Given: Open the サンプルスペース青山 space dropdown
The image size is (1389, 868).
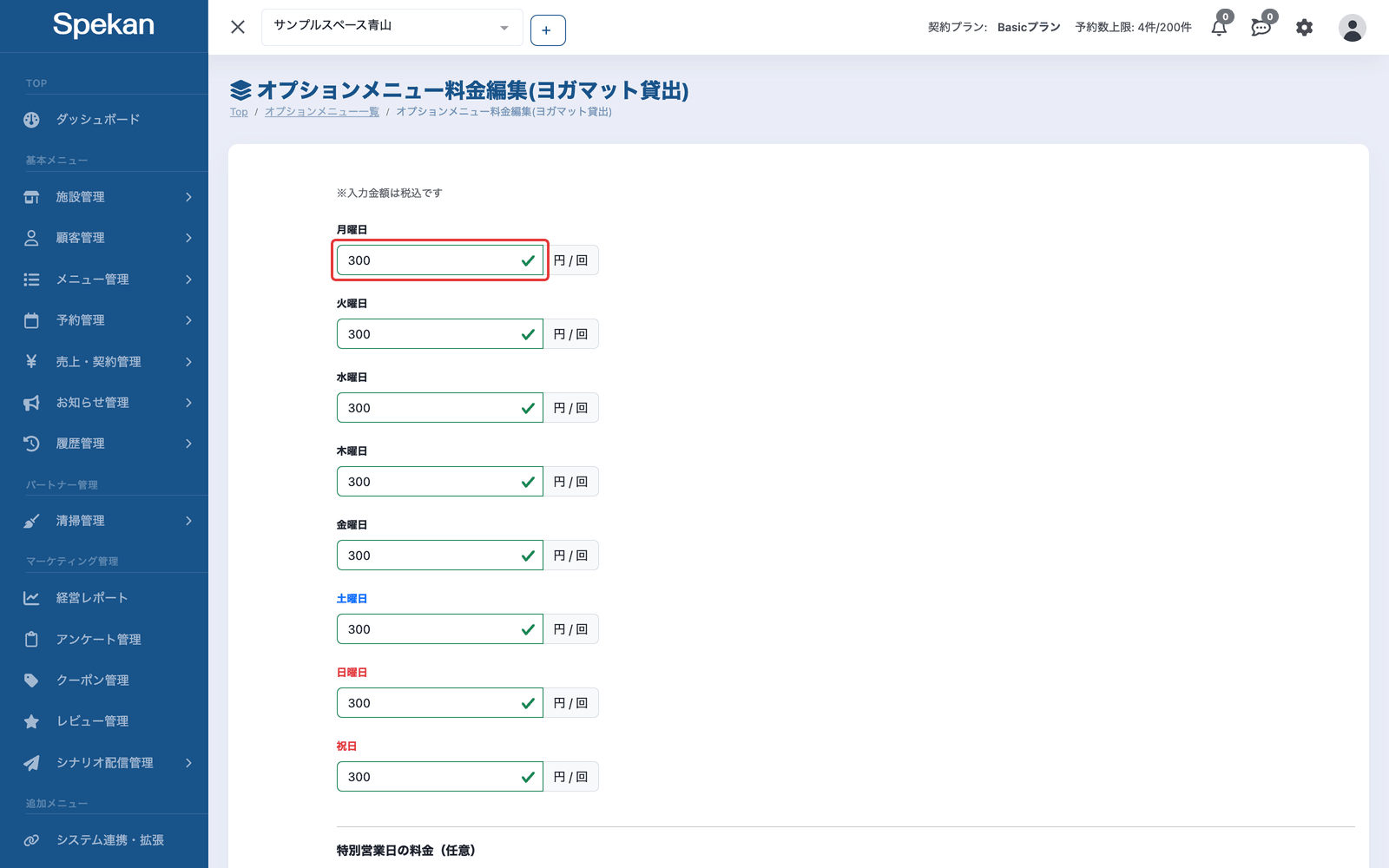Looking at the screenshot, I should click(392, 27).
